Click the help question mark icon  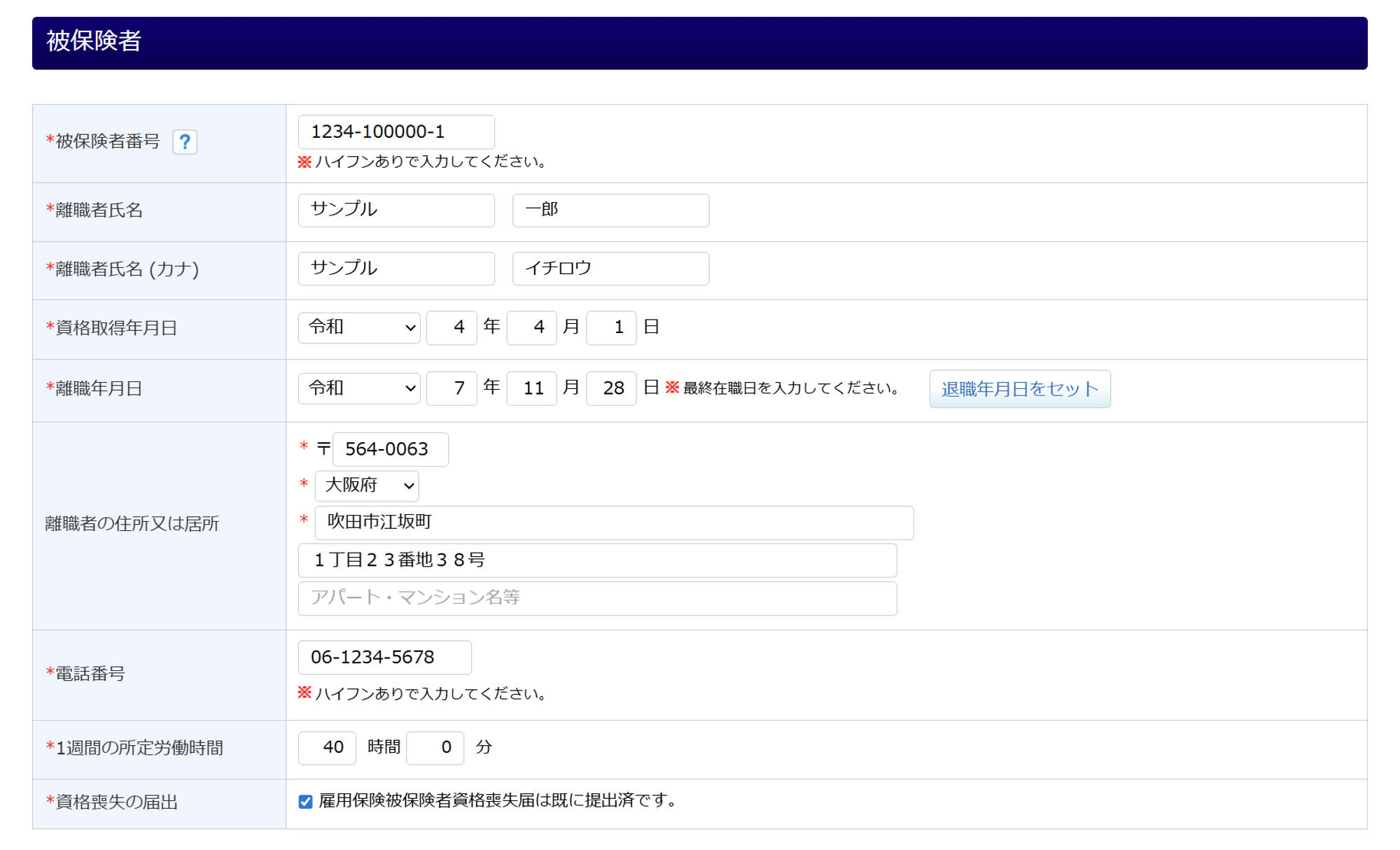[x=185, y=142]
